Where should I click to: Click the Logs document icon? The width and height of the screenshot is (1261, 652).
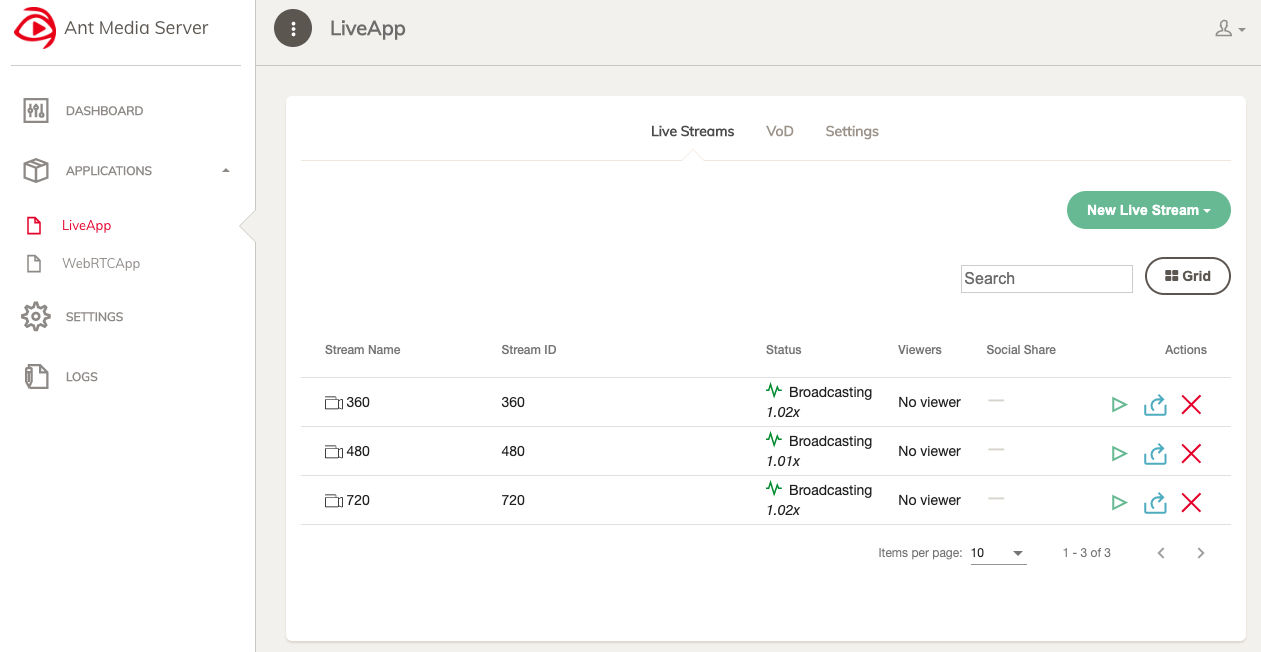click(x=36, y=377)
